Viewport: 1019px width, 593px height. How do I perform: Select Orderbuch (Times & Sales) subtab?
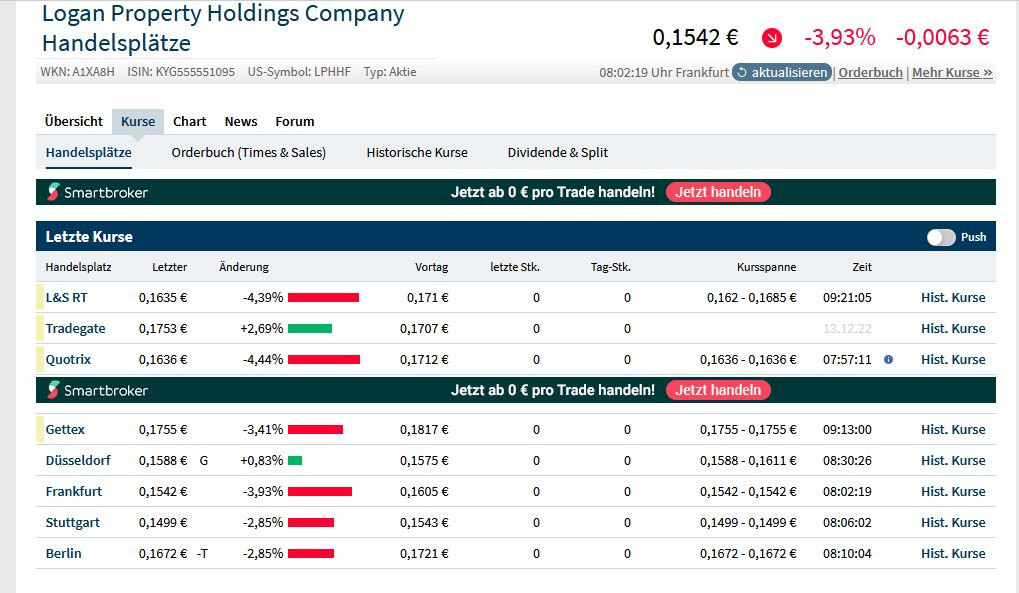(249, 152)
